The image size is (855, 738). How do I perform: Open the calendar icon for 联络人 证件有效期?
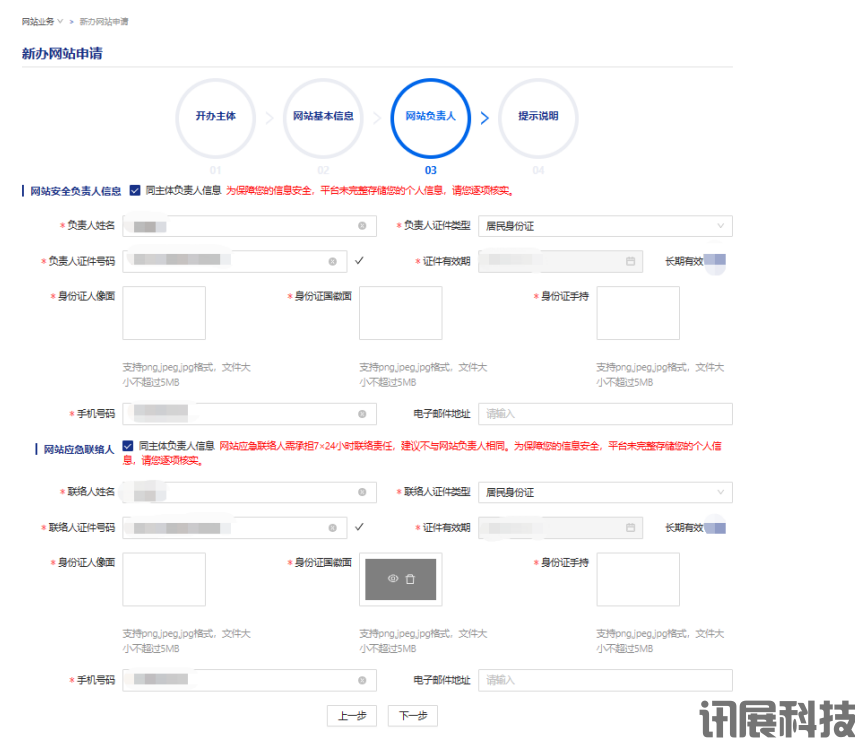coord(630,527)
